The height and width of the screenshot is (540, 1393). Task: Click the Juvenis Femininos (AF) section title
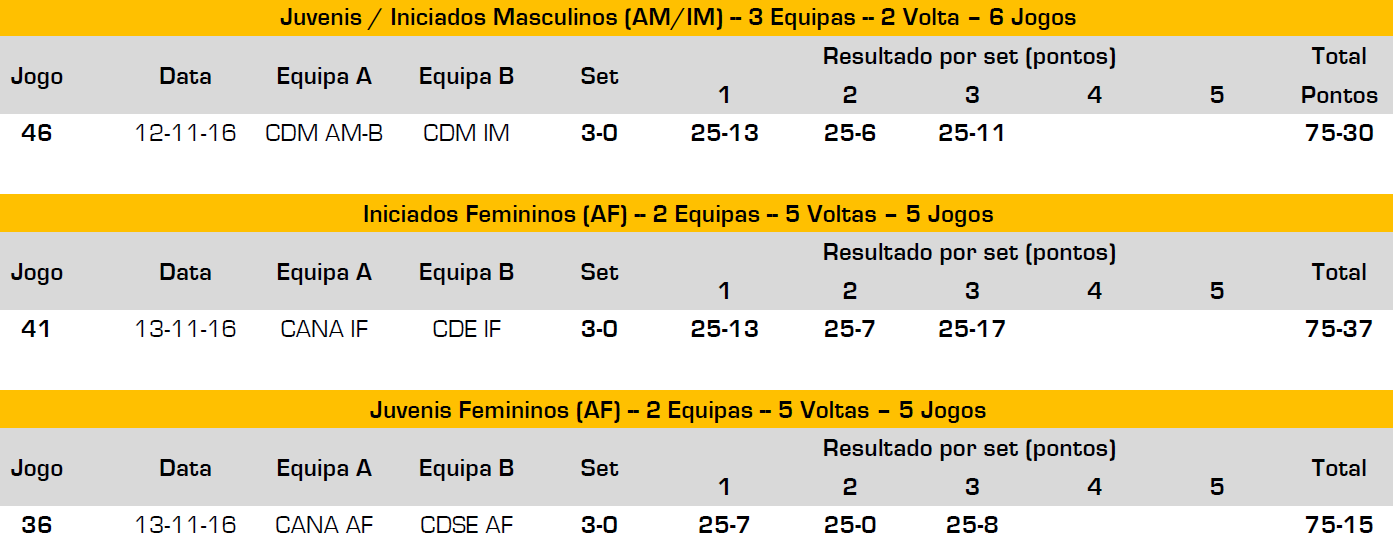677,410
